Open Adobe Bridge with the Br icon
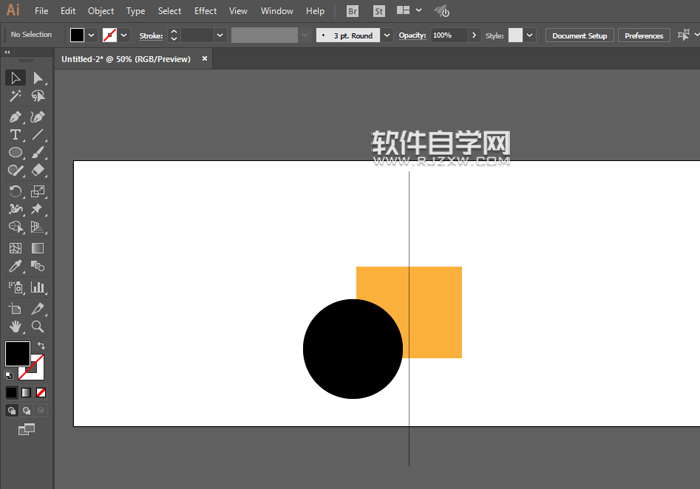Image resolution: width=700 pixels, height=489 pixels. 353,11
